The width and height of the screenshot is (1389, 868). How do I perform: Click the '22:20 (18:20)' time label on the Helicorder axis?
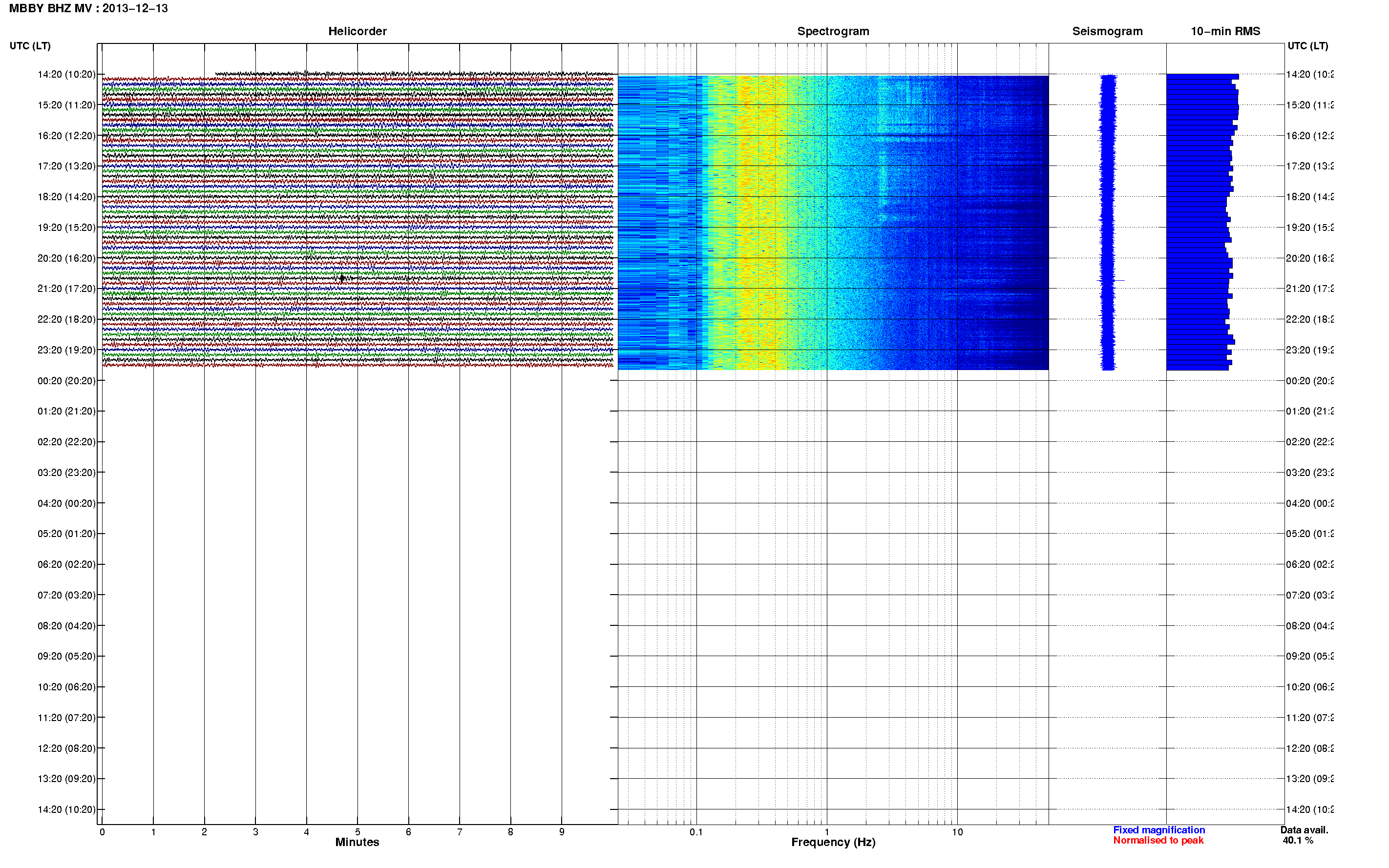click(x=66, y=319)
